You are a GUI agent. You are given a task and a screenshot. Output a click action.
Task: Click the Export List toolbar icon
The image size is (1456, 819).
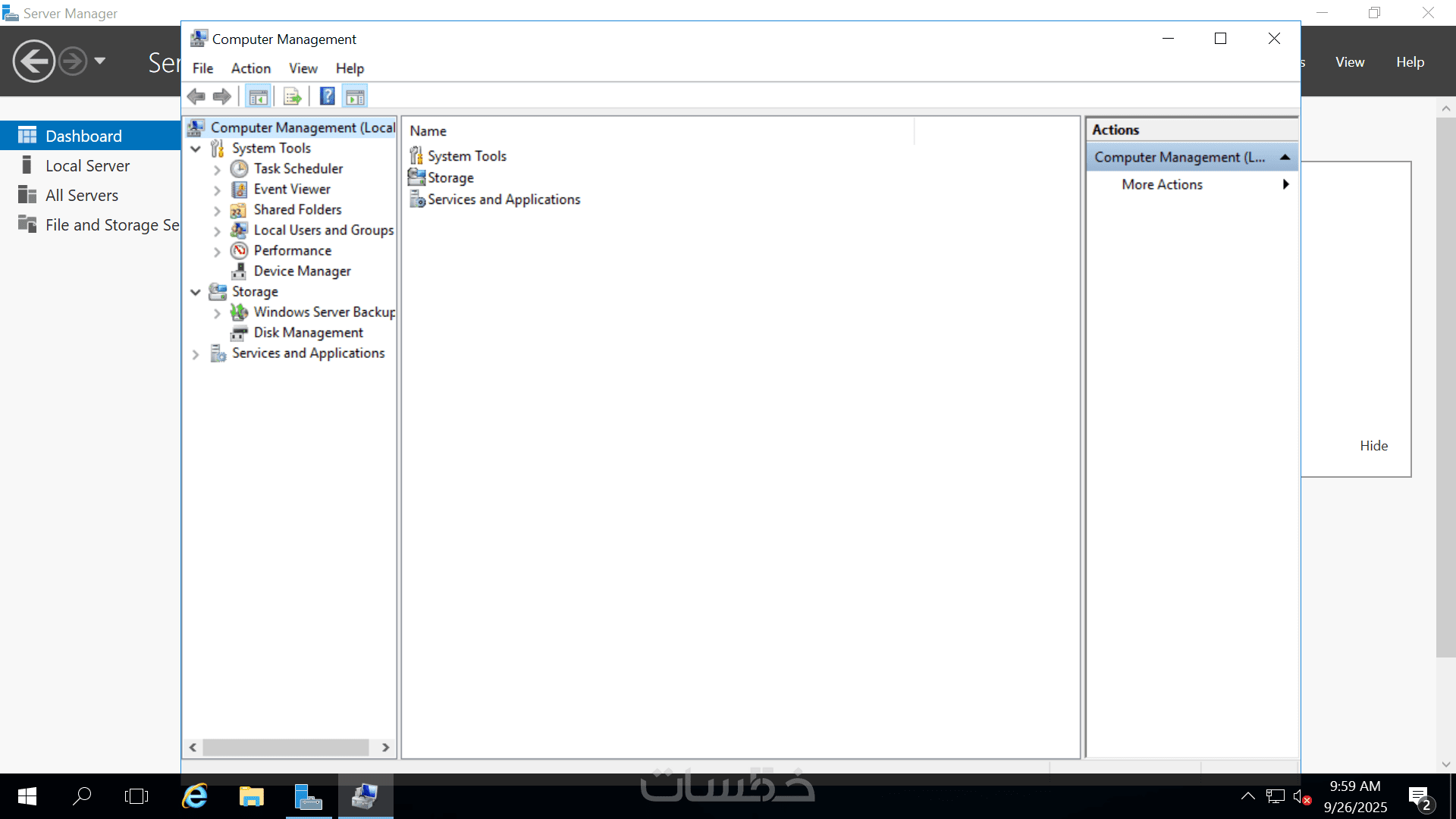(x=292, y=96)
